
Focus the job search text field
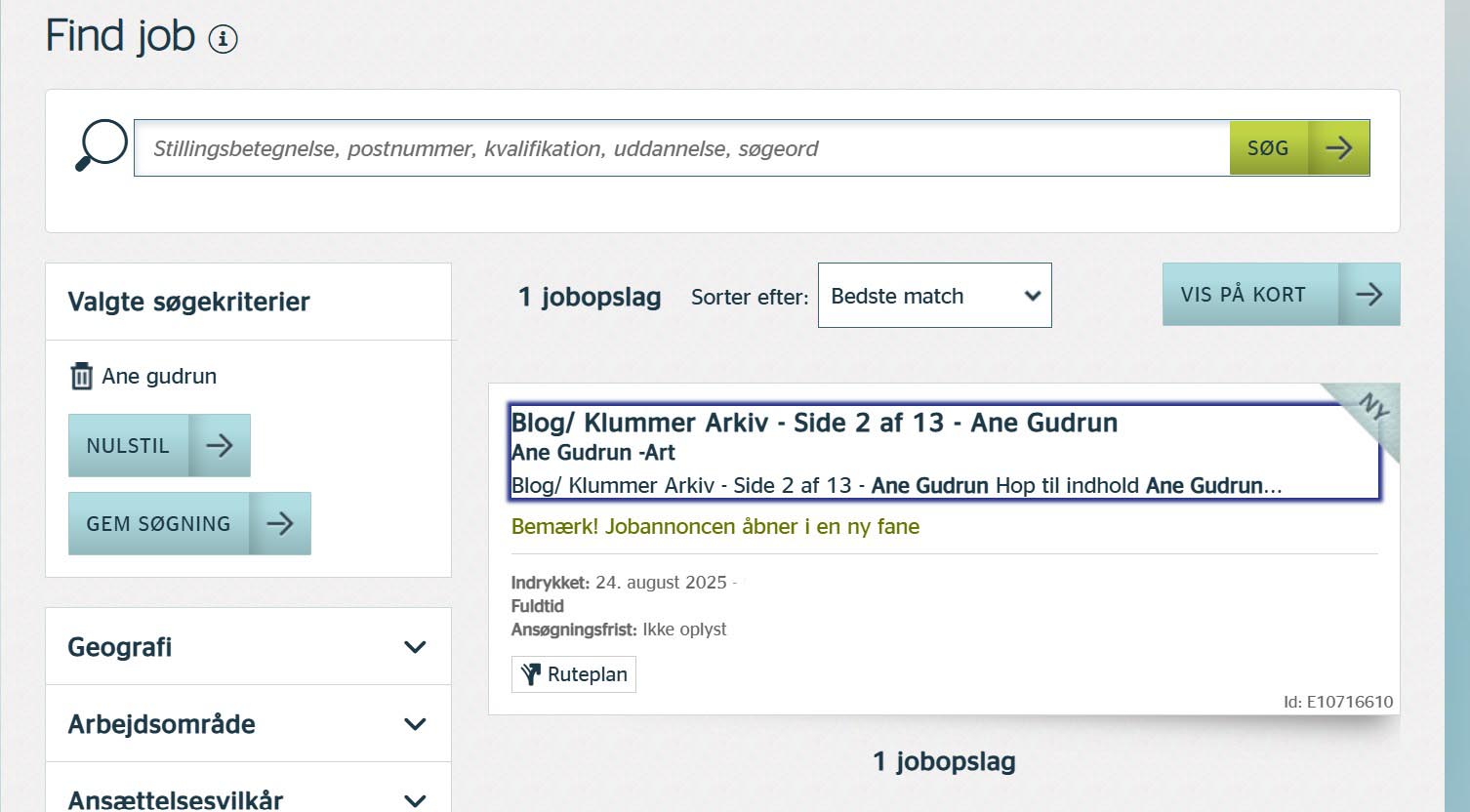[681, 148]
